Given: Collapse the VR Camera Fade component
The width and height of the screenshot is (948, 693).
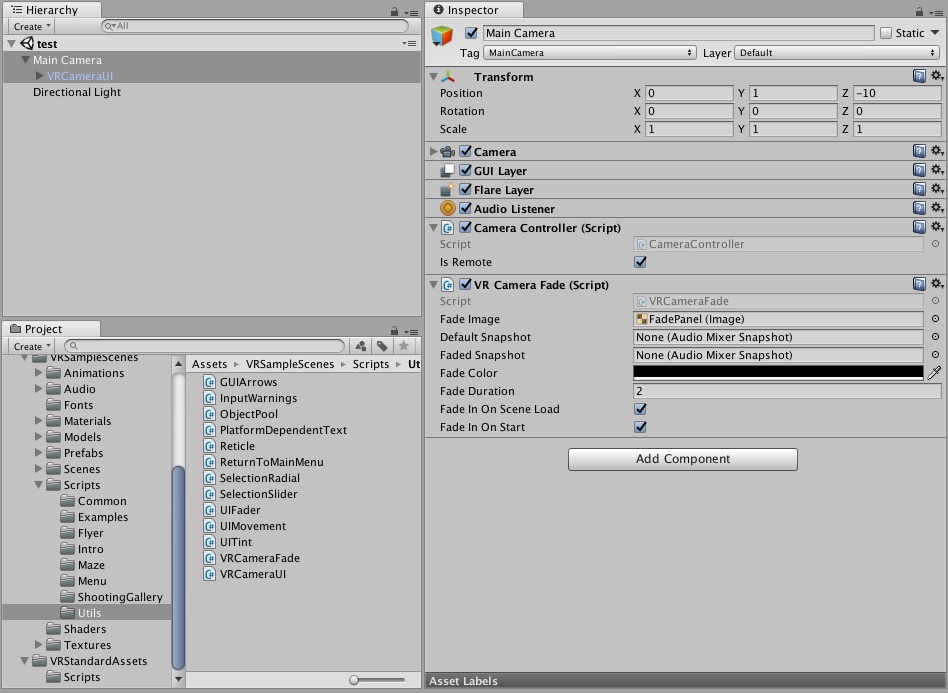Looking at the screenshot, I should 433,284.
